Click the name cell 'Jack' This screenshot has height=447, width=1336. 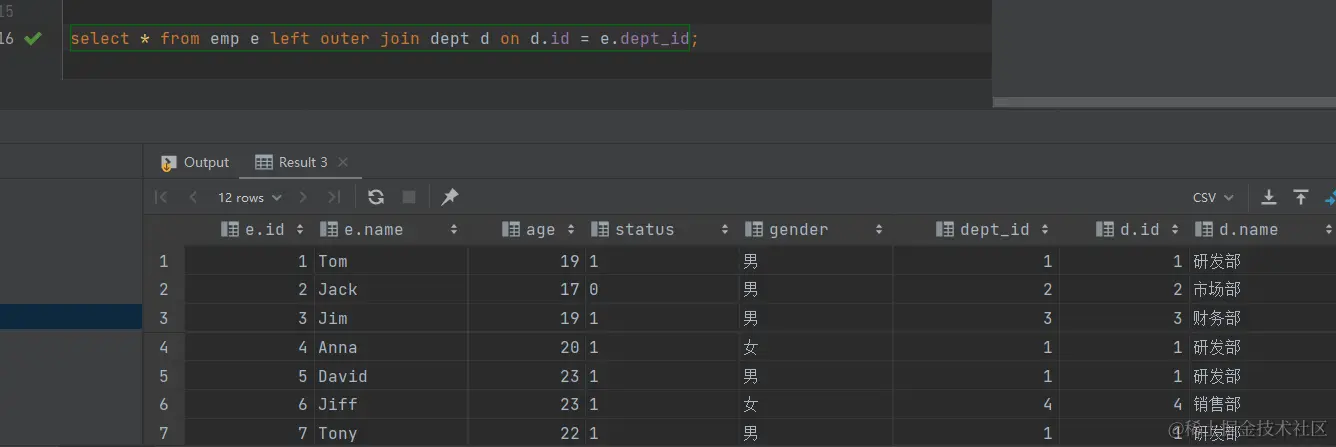tap(391, 289)
